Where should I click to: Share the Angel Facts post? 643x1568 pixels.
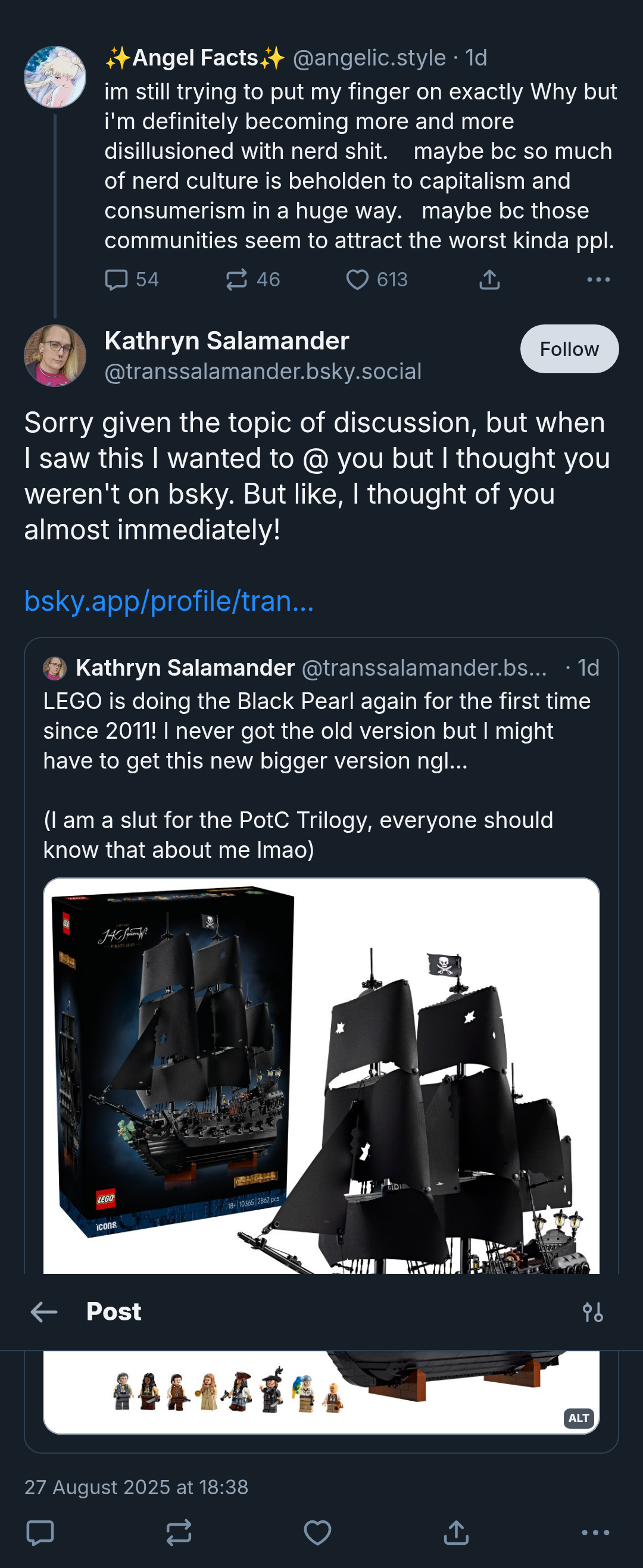(489, 279)
